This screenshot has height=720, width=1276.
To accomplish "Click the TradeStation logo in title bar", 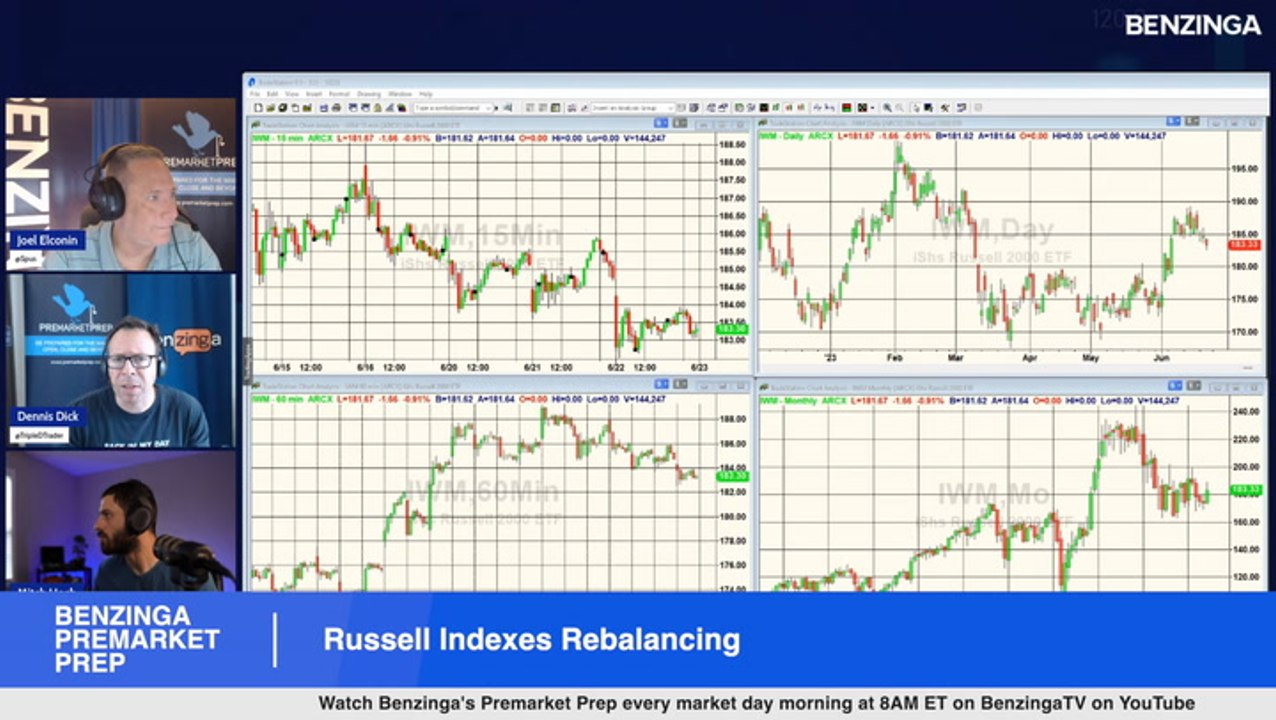I will (x=252, y=81).
